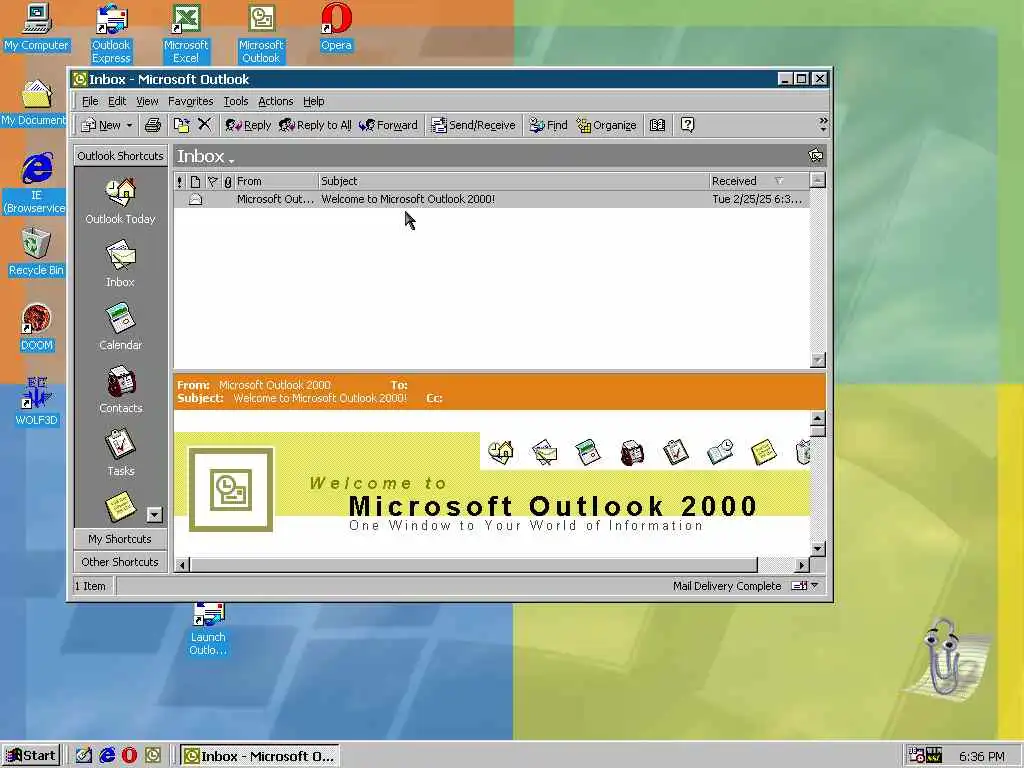Sort messages by the Received column header
Screen dimensions: 1024x768
point(759,181)
